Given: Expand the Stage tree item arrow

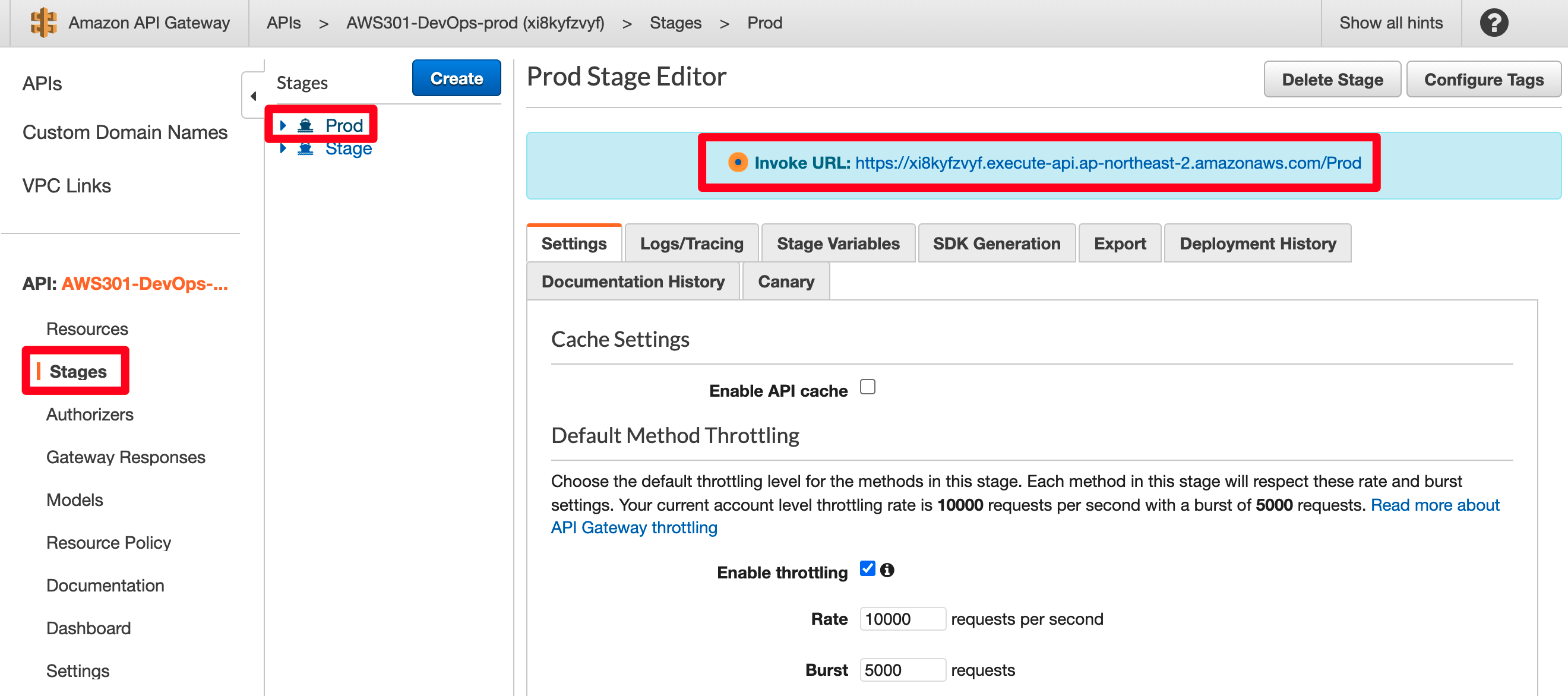Looking at the screenshot, I should coord(283,148).
